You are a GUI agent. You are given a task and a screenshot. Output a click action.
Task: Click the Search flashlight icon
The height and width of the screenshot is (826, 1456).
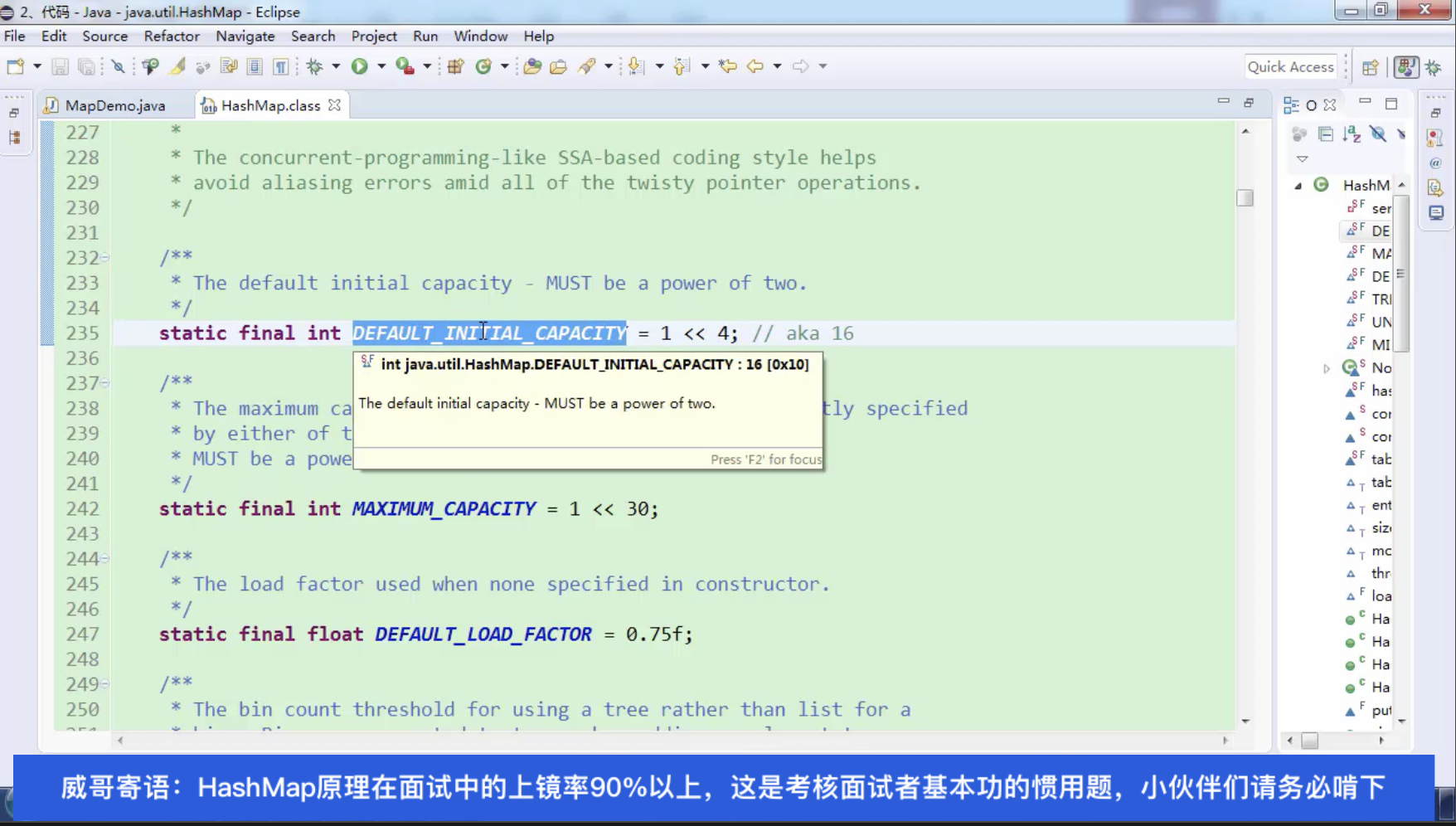point(587,66)
